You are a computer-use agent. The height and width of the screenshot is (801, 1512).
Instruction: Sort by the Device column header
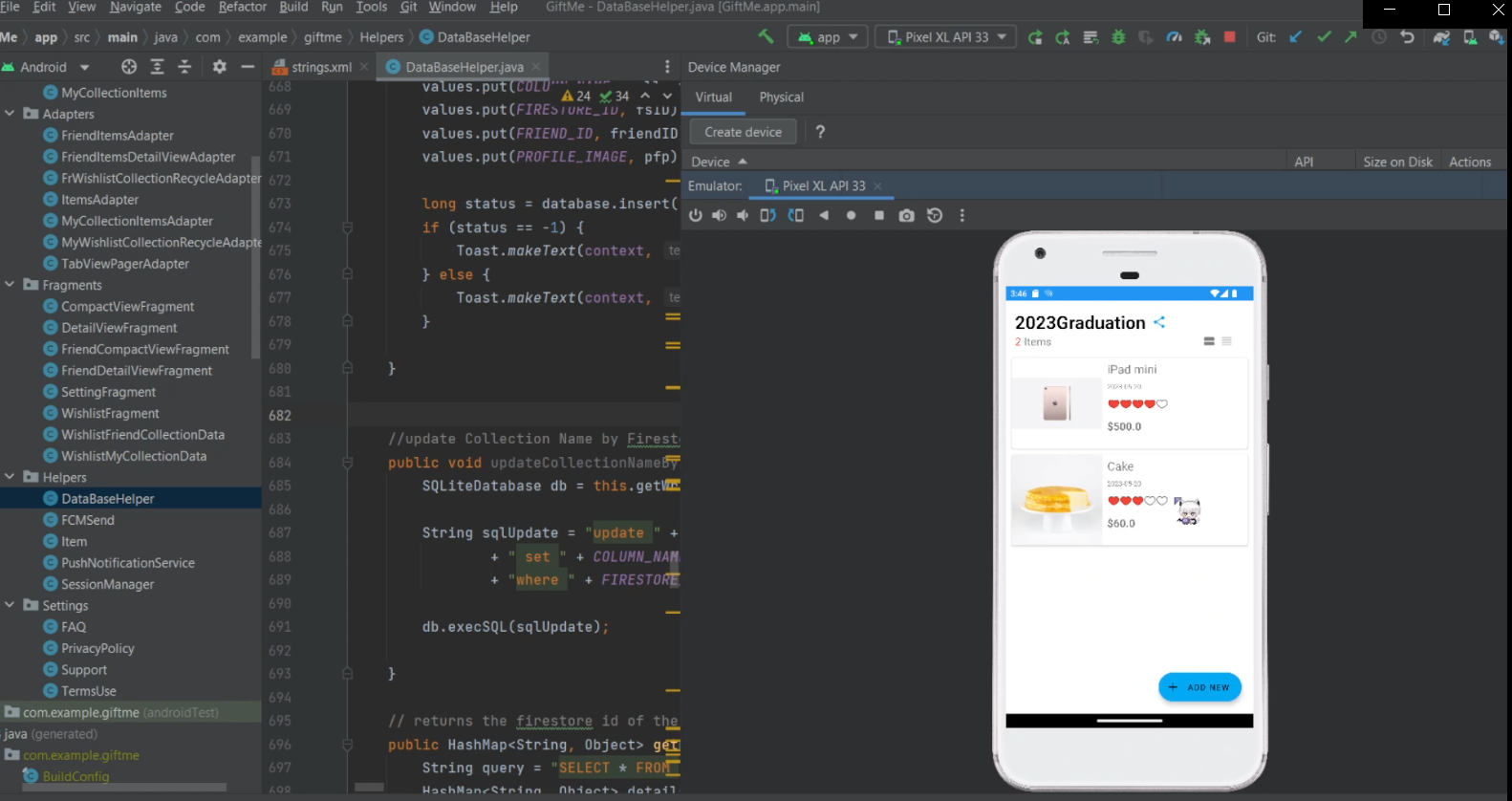(720, 162)
